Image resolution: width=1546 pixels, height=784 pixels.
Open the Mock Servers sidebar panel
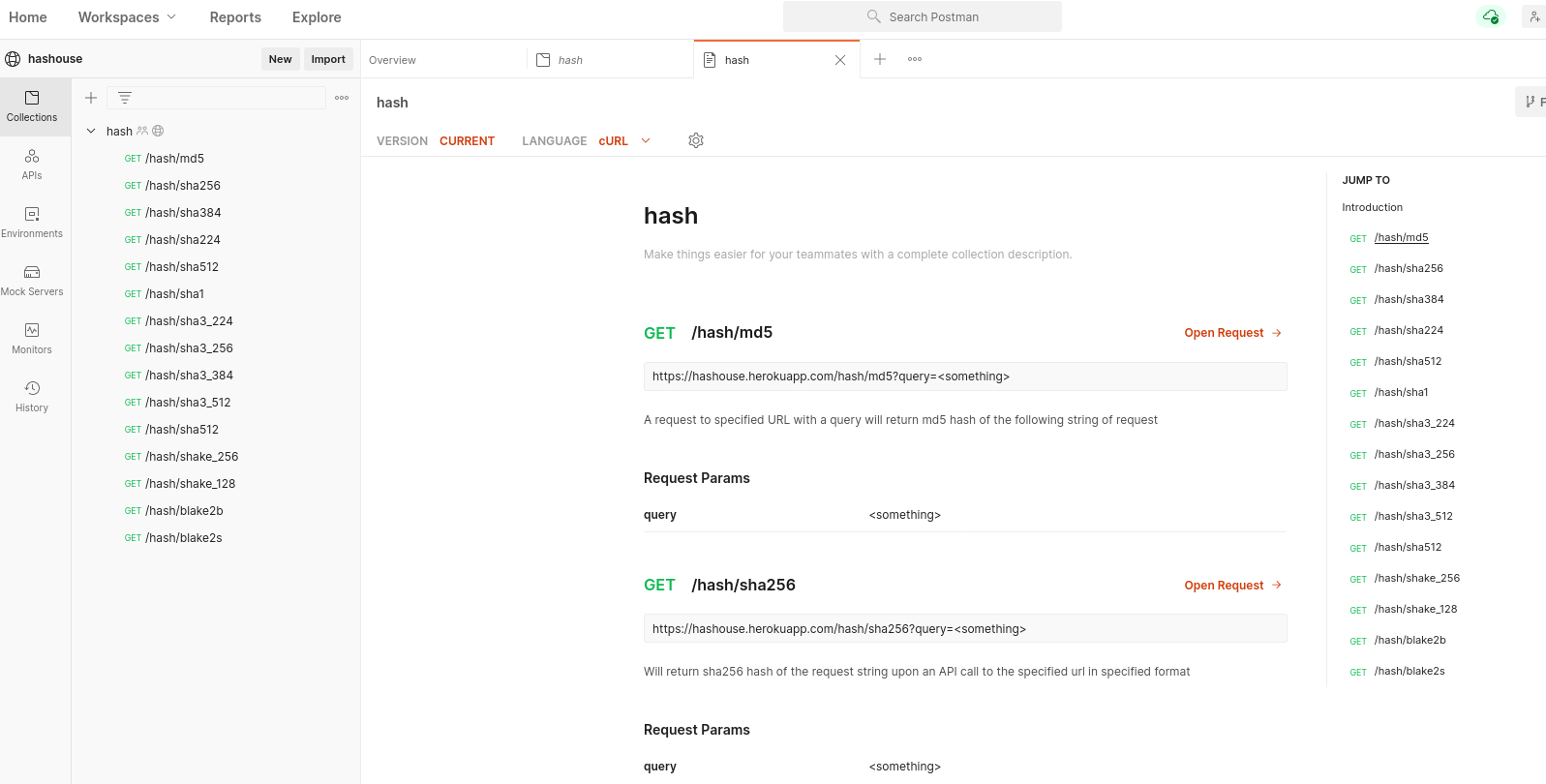pyautogui.click(x=32, y=281)
